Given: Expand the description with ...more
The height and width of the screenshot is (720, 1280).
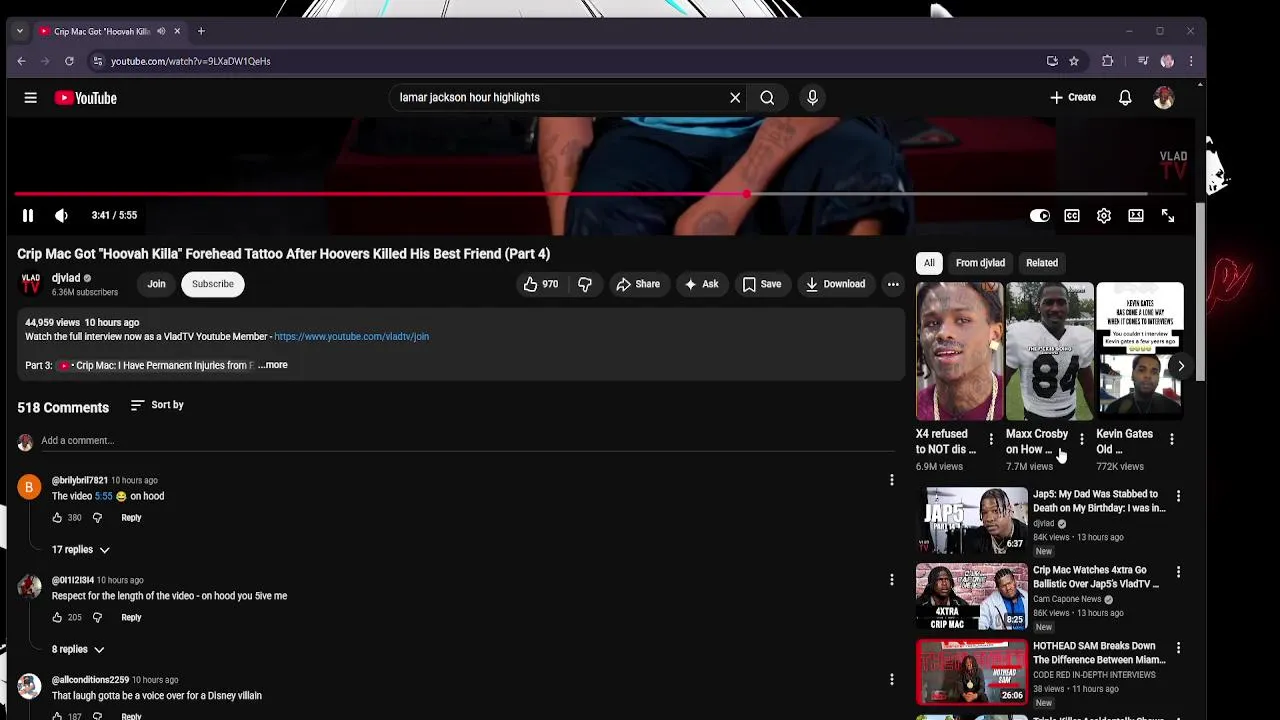Looking at the screenshot, I should pyautogui.click(x=273, y=365).
